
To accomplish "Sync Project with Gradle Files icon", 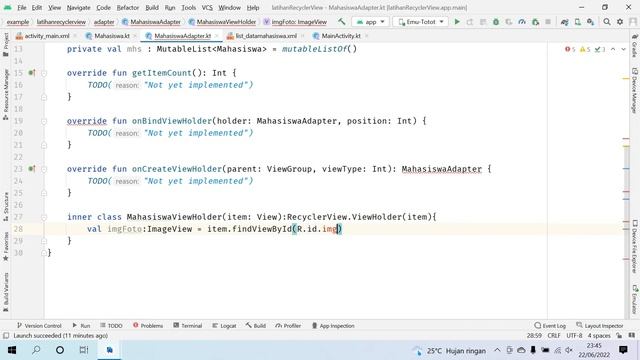I will click(x=564, y=22).
